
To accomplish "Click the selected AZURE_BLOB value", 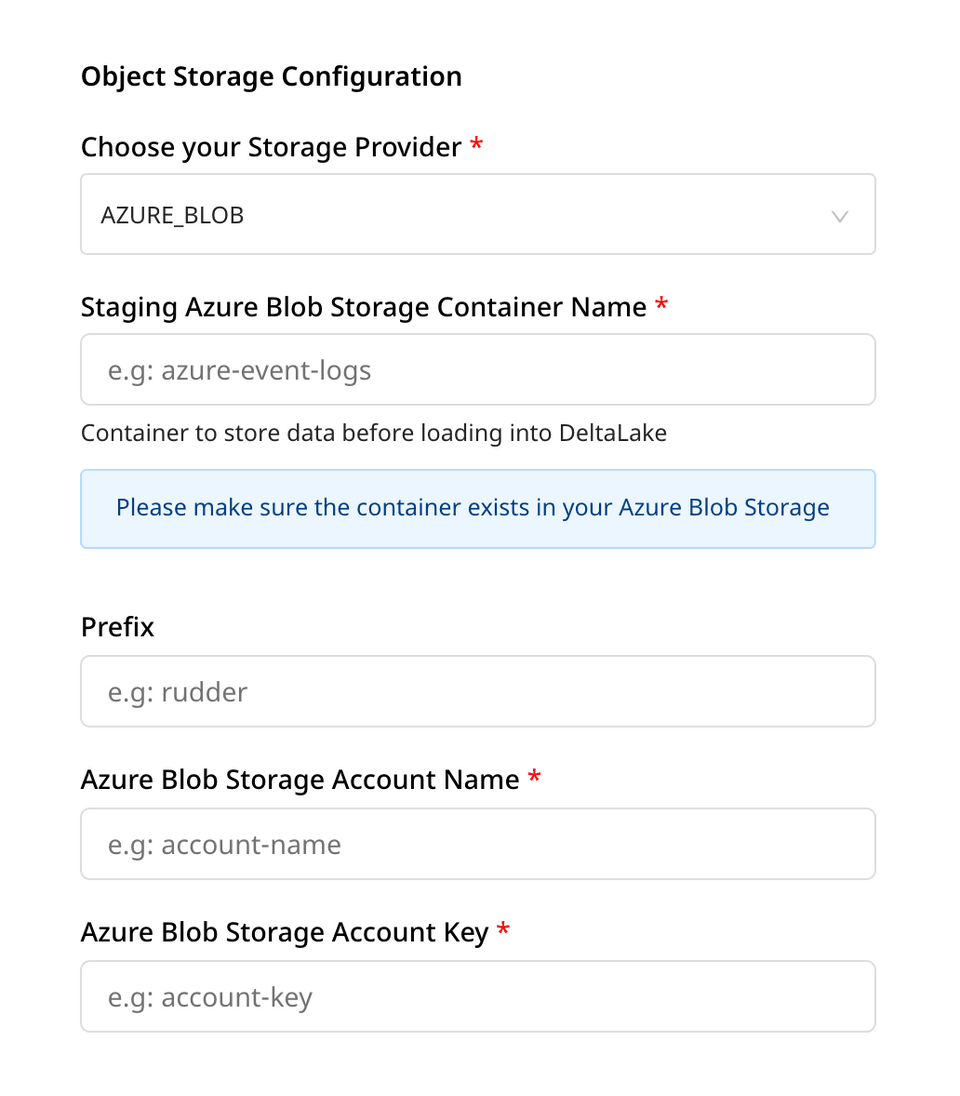I will point(172,215).
